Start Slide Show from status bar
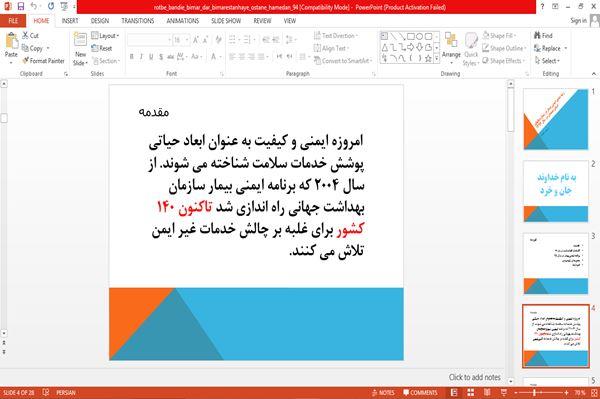Viewport: 600px width, 399px height. click(x=504, y=393)
